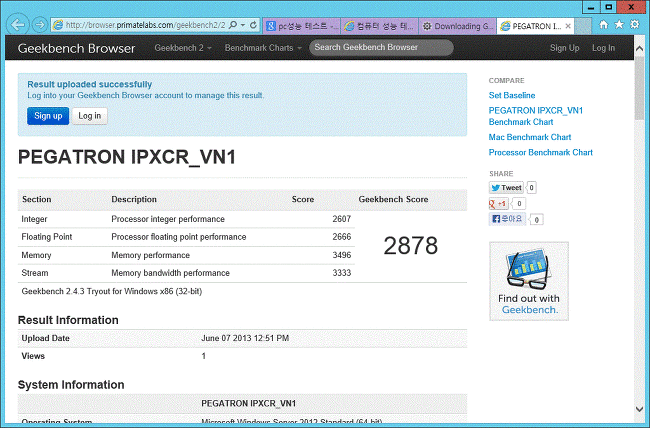Screen dimensions: 650x428
Task: Switch to the 'pc성능 테스트' tab
Action: [302, 26]
